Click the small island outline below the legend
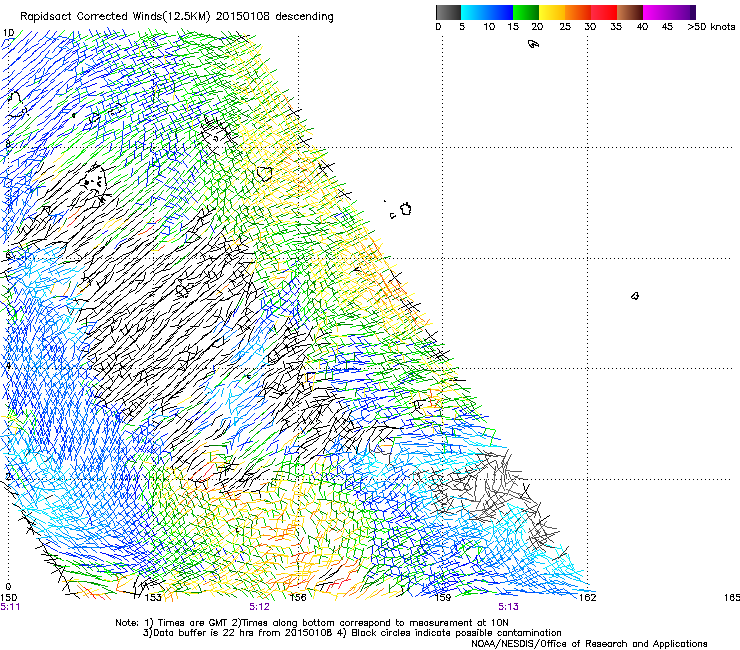 [x=533, y=44]
